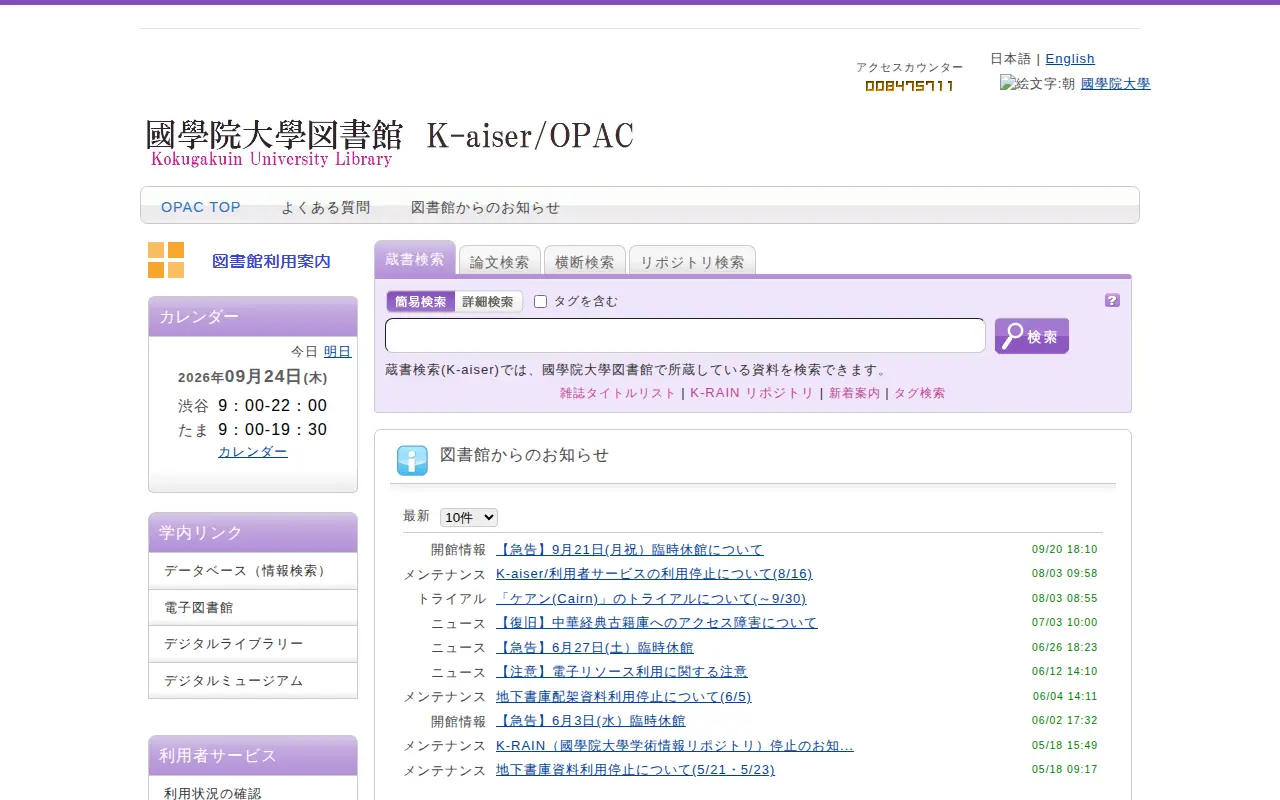Open 電子図書館 link
1280x800 pixels.
tap(253, 608)
